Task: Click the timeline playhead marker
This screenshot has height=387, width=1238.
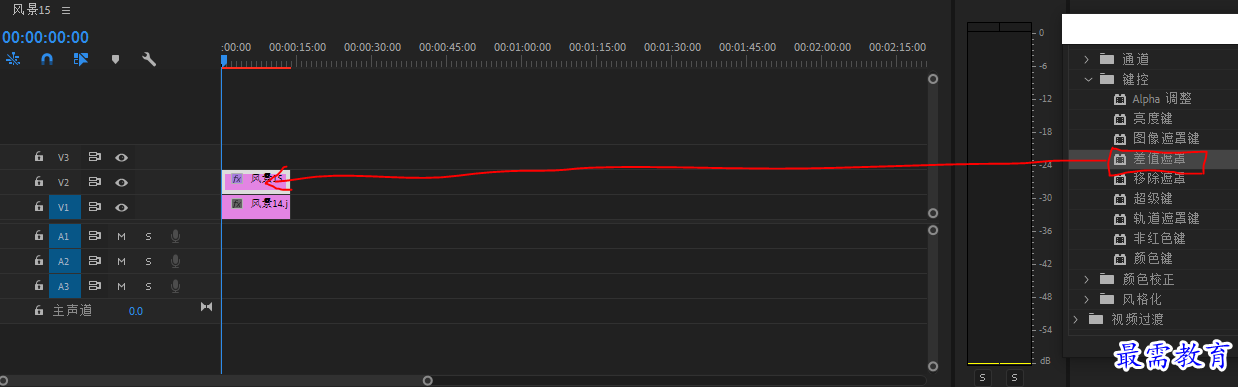Action: [224, 60]
